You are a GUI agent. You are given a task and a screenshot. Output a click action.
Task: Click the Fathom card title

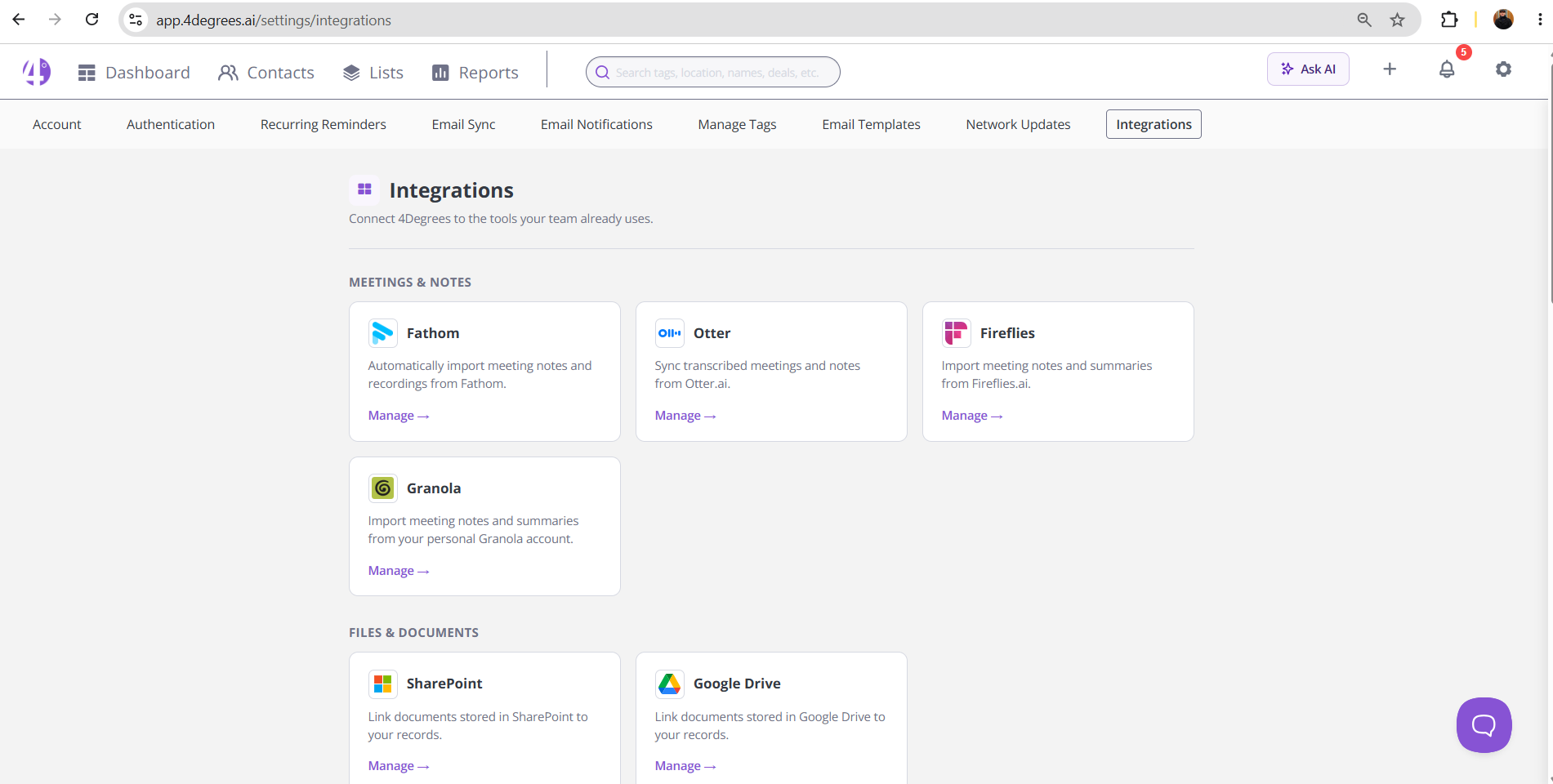[x=433, y=333]
